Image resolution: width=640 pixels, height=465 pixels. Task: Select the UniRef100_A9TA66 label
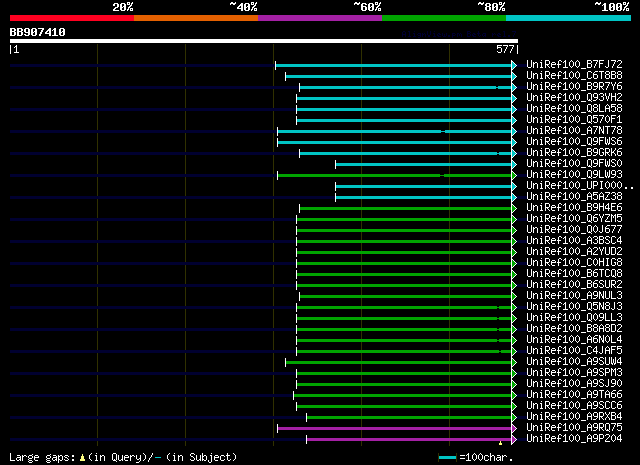pyautogui.click(x=574, y=395)
